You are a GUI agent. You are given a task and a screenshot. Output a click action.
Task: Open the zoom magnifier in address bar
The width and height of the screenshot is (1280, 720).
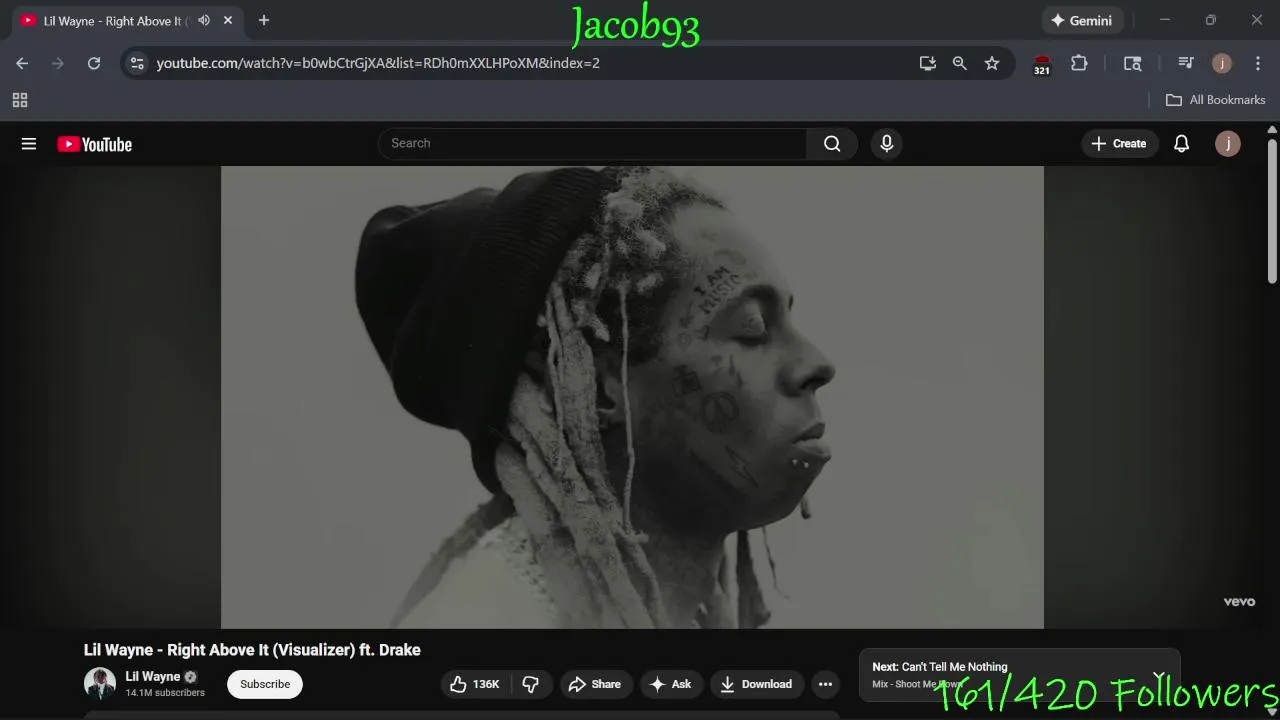pos(960,63)
